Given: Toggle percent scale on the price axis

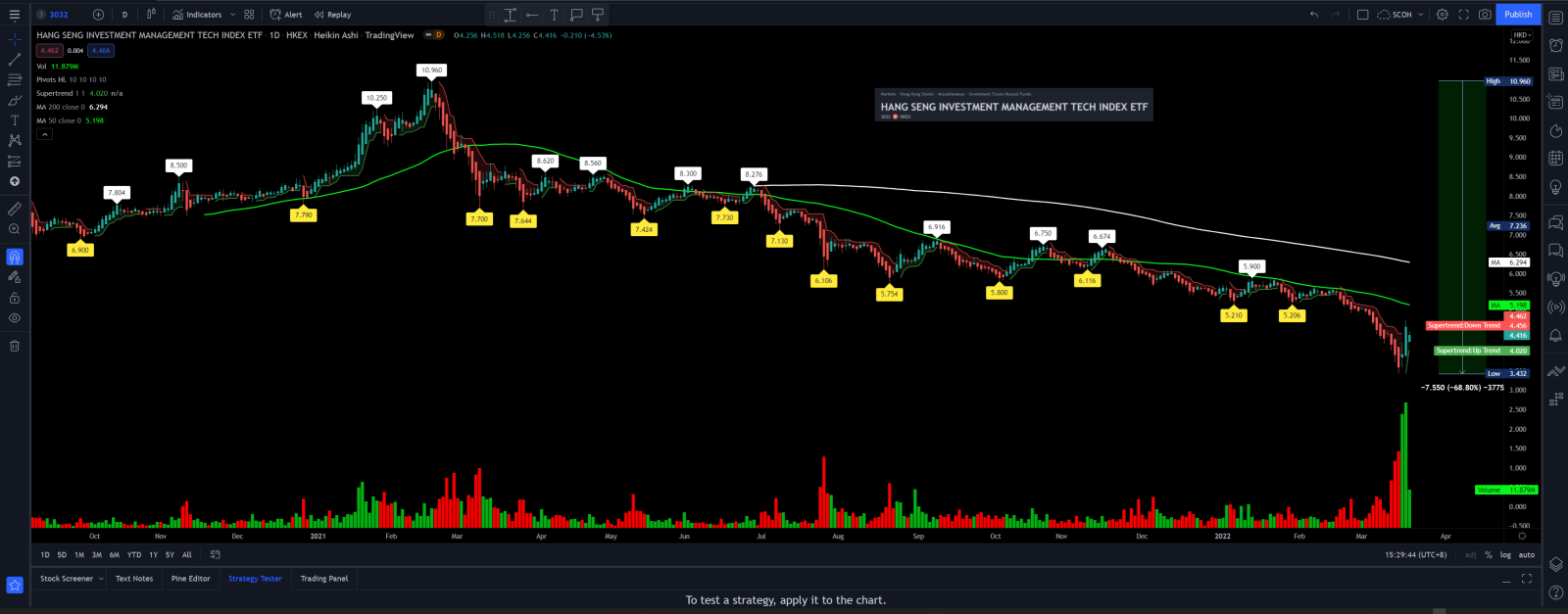Looking at the screenshot, I should (1489, 555).
